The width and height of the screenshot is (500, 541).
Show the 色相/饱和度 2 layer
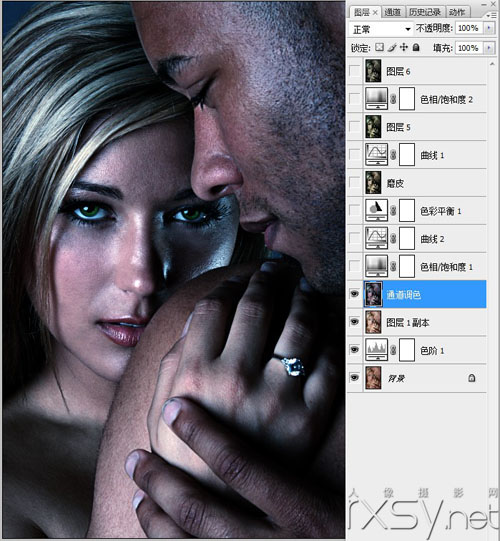[354, 99]
